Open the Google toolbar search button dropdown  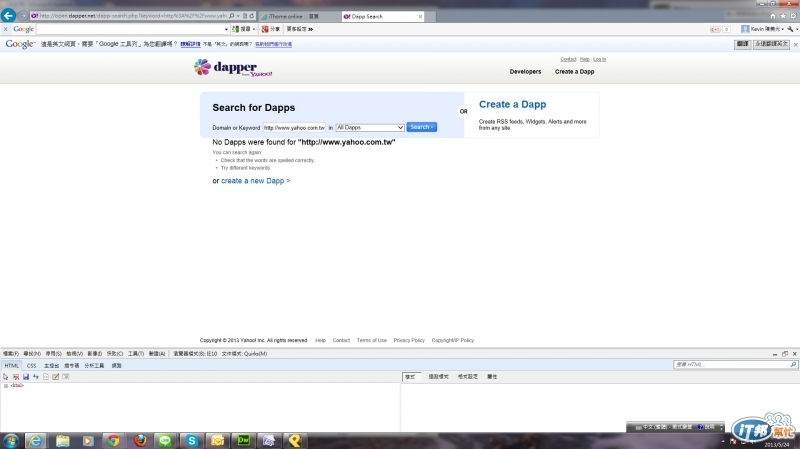[x=254, y=29]
